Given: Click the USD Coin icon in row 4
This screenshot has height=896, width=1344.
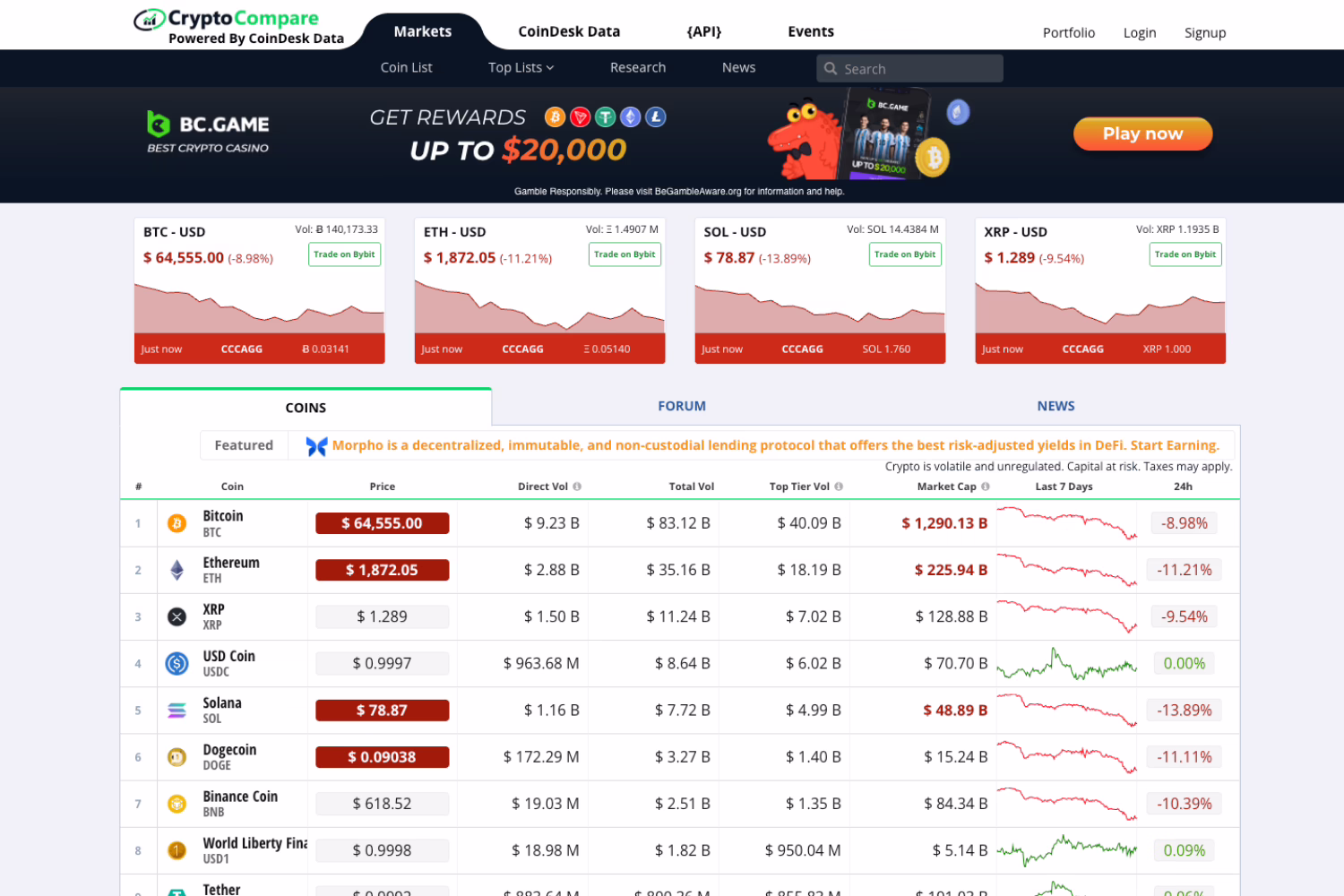Looking at the screenshot, I should (177, 663).
